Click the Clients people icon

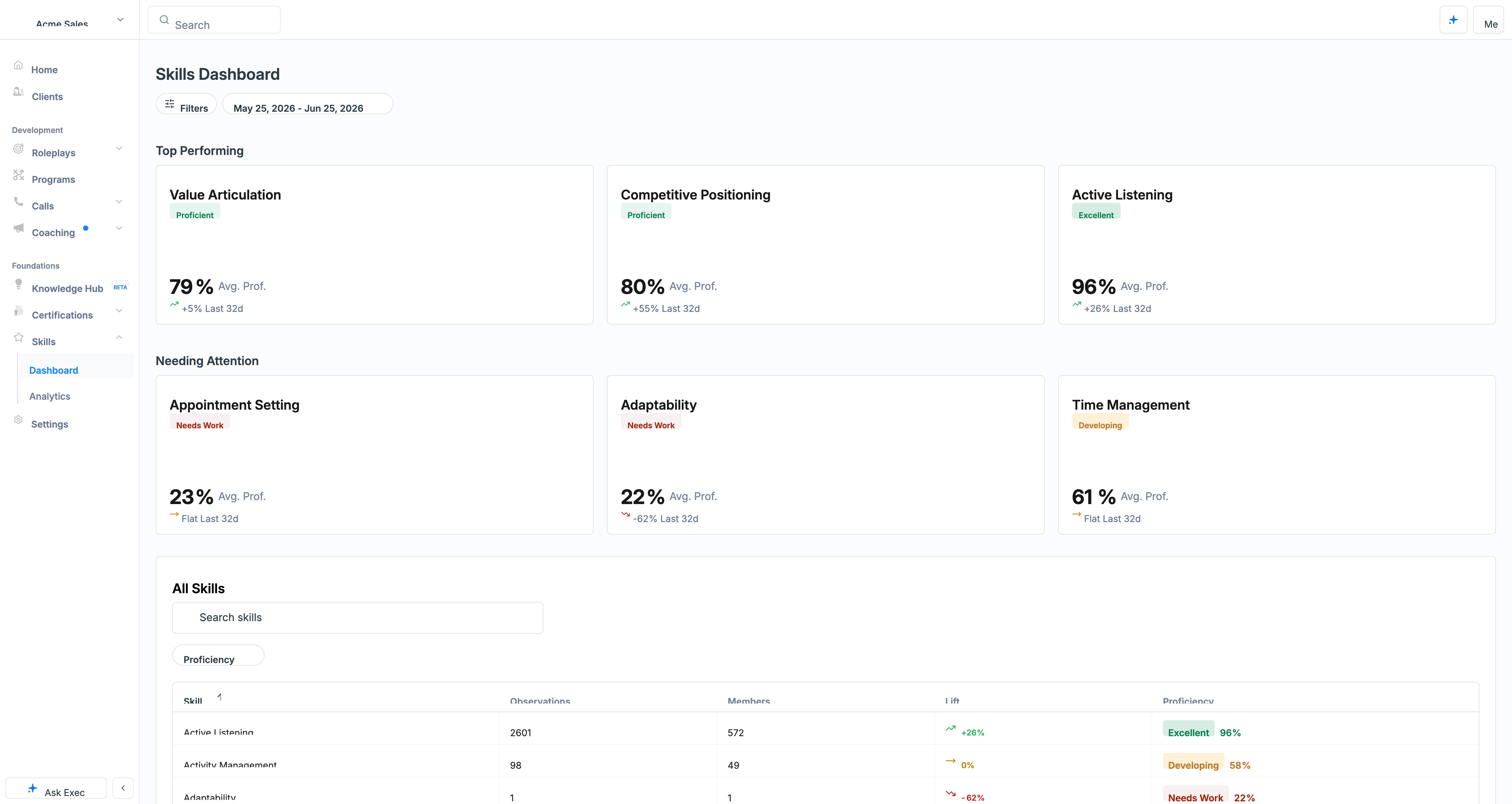pyautogui.click(x=18, y=91)
